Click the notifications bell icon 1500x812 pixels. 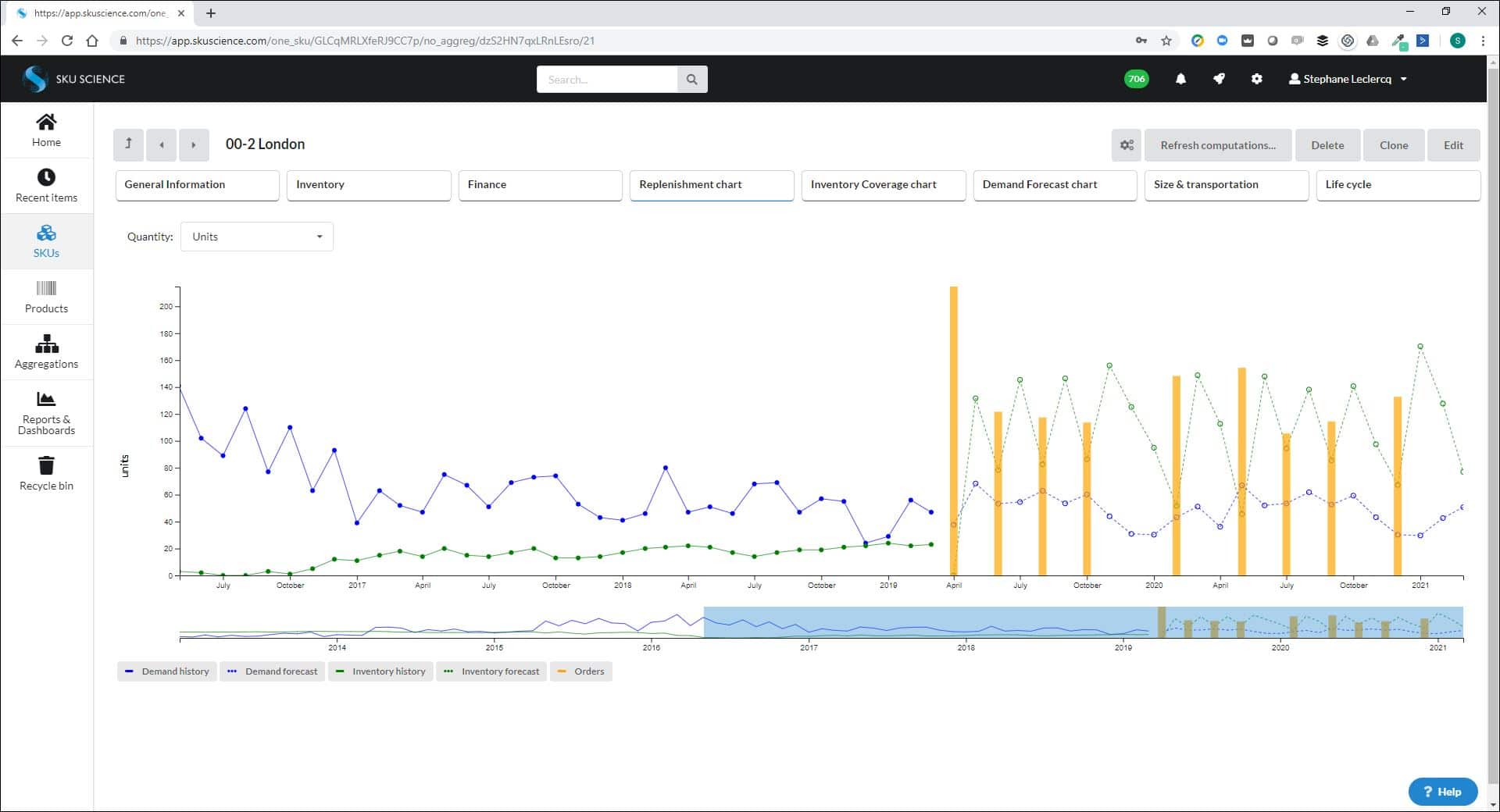(x=1180, y=79)
